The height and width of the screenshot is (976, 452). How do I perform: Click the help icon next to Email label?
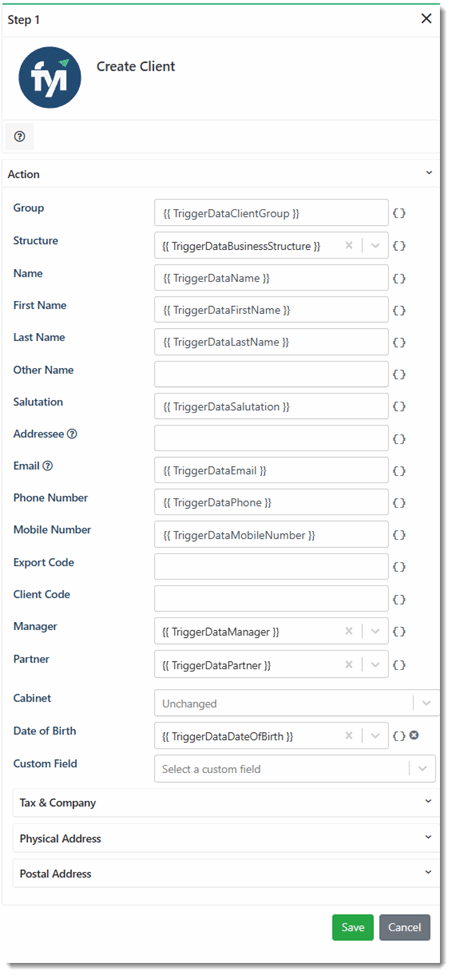tap(48, 466)
